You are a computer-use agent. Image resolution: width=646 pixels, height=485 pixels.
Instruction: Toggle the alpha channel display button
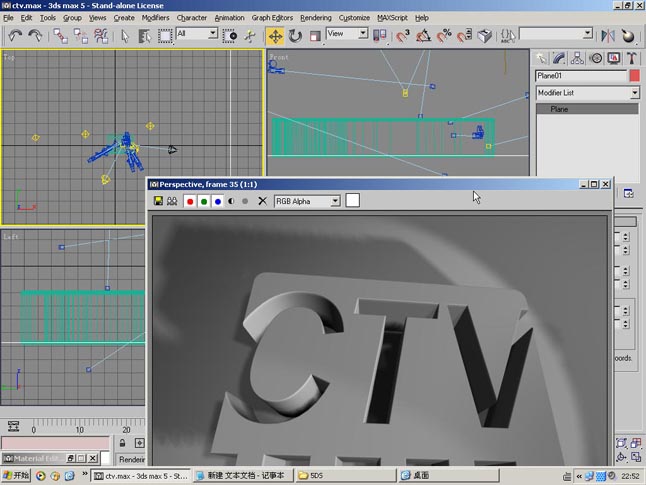[x=231, y=201]
